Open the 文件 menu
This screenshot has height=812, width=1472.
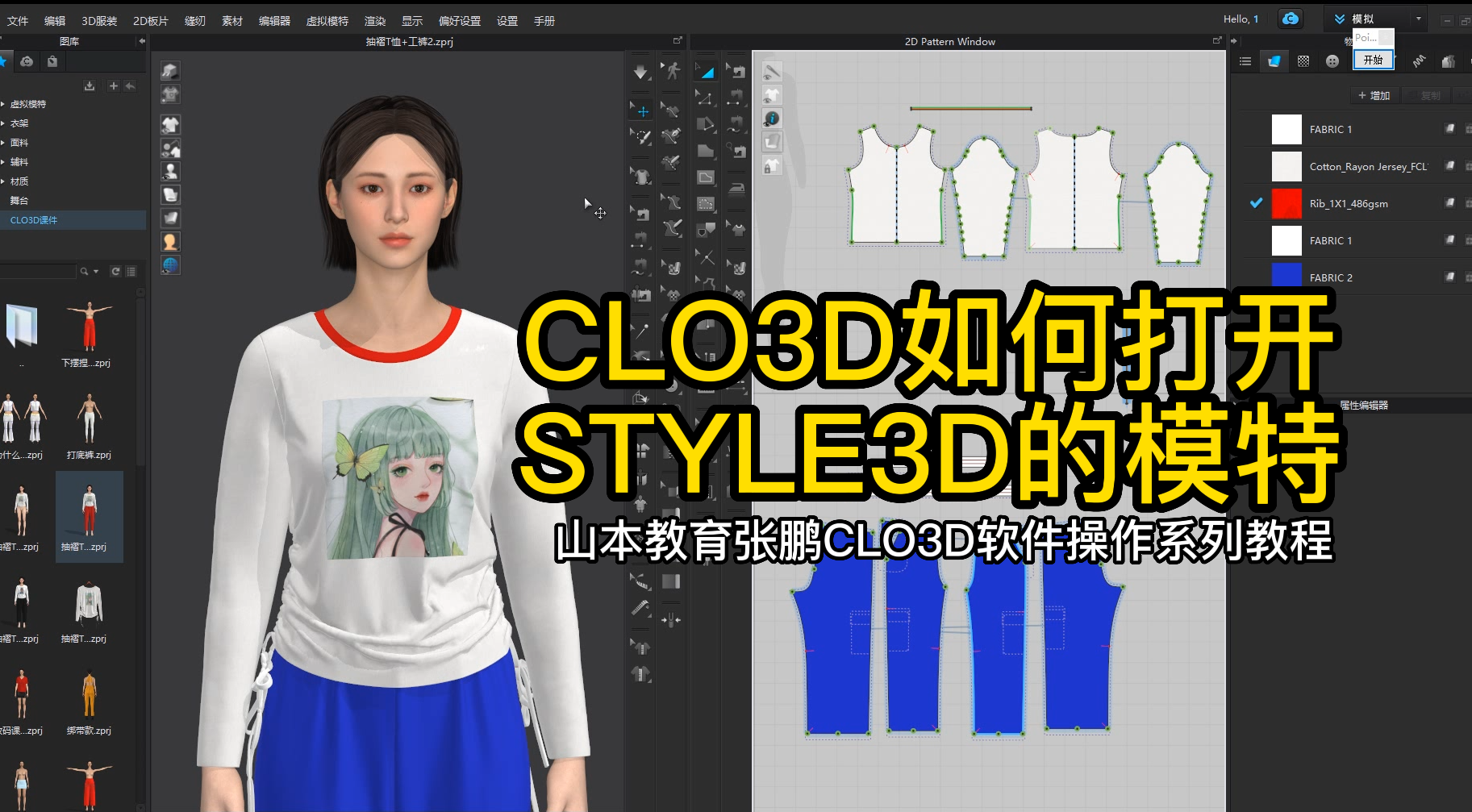tap(18, 21)
